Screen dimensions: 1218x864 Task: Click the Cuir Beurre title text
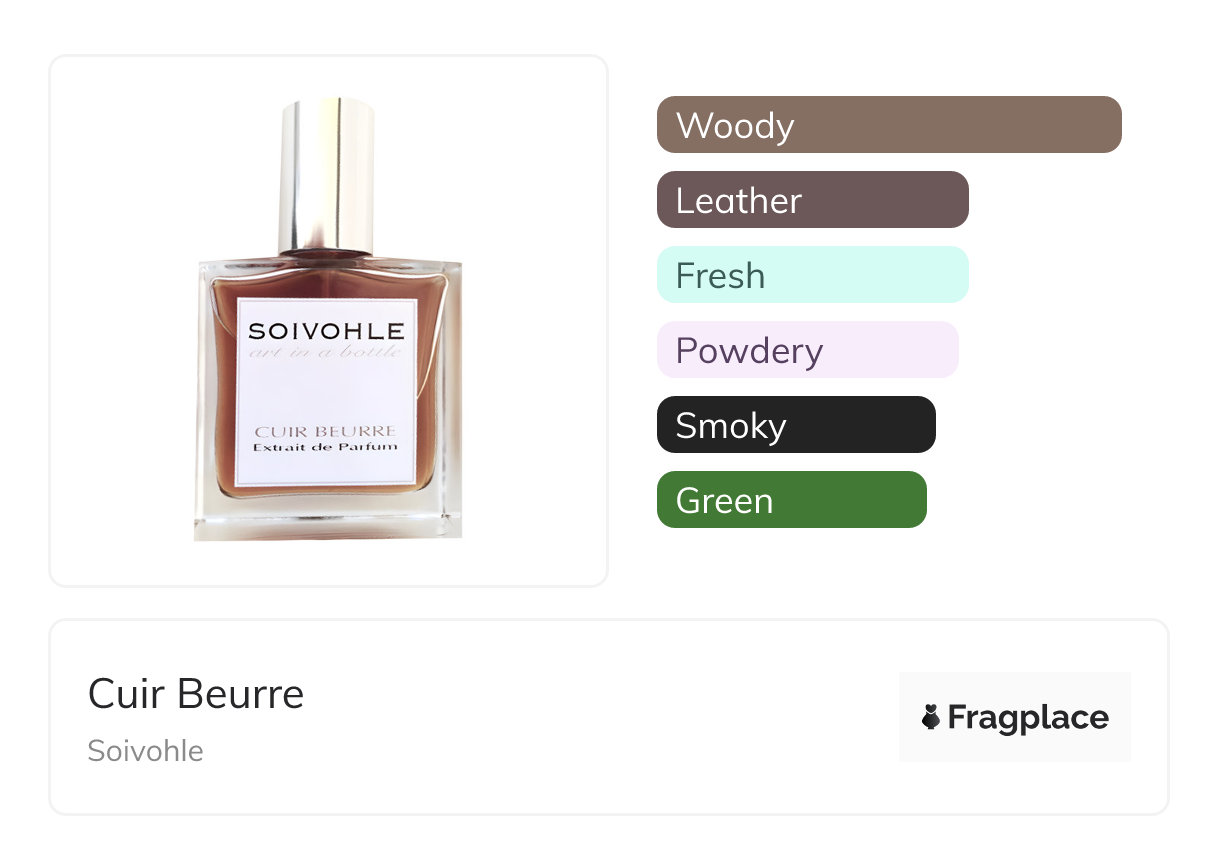196,694
